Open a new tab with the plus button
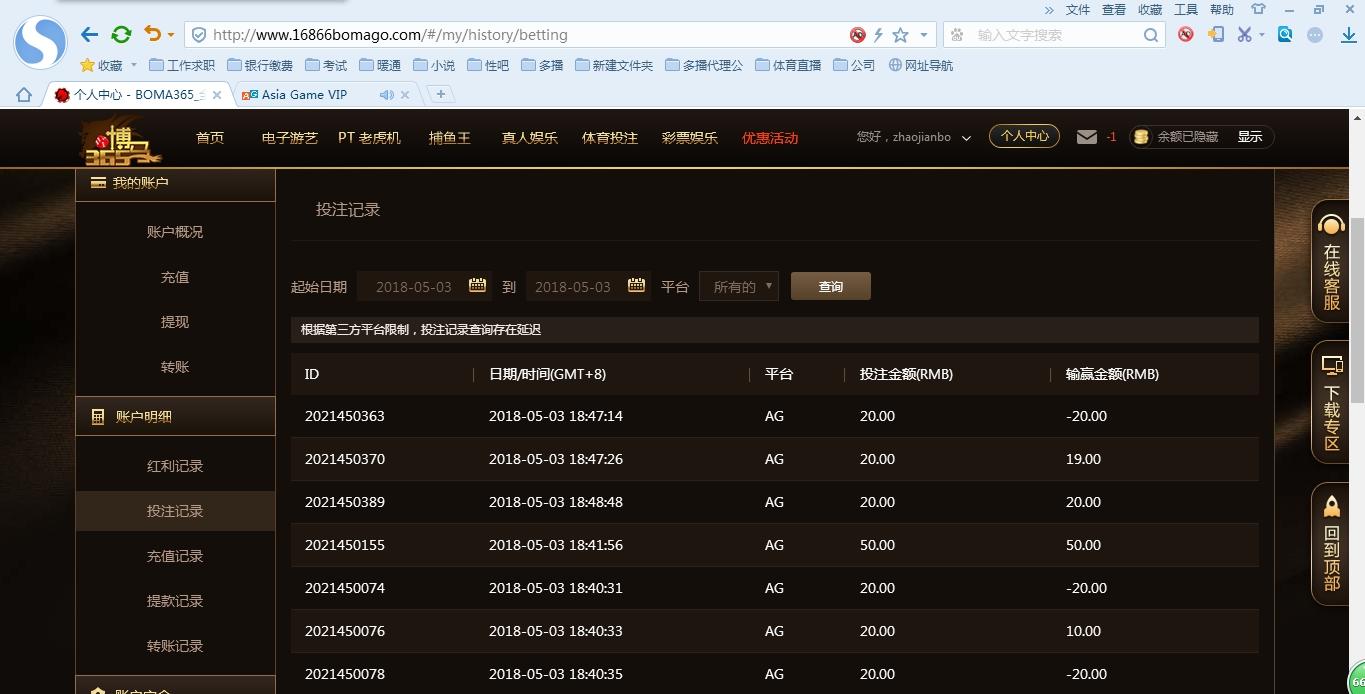This screenshot has width=1365, height=694. (x=440, y=94)
